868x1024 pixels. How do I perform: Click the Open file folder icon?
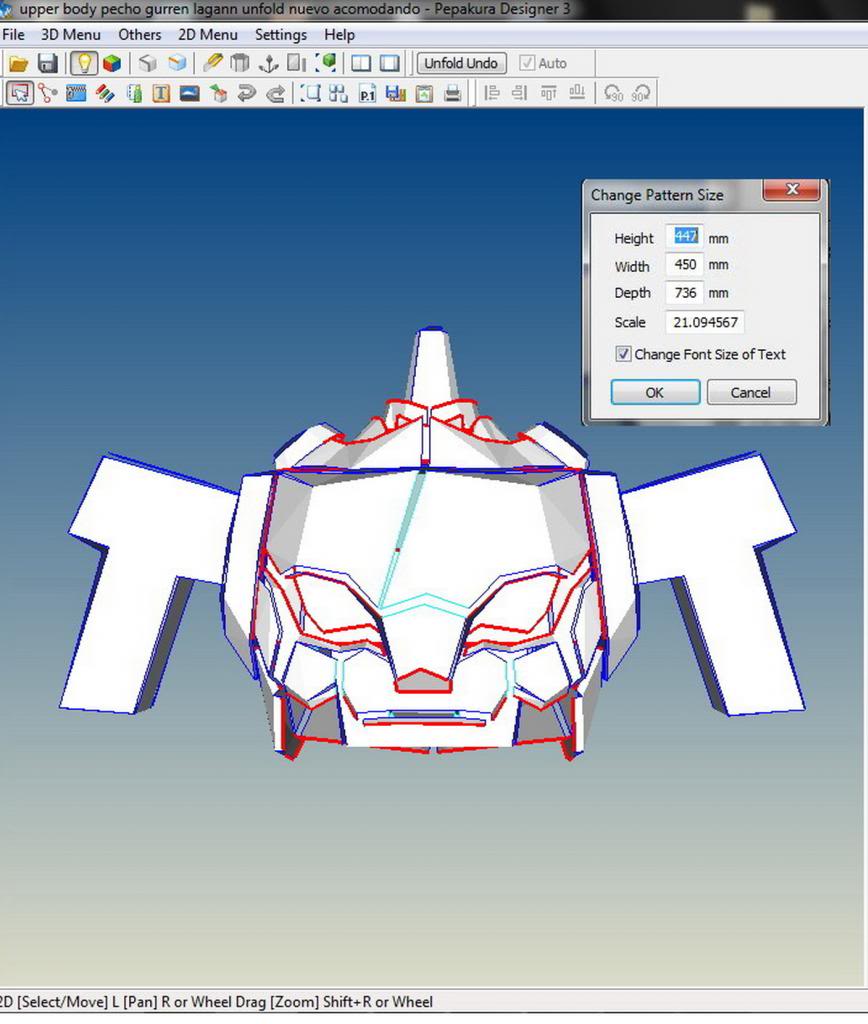pyautogui.click(x=18, y=63)
